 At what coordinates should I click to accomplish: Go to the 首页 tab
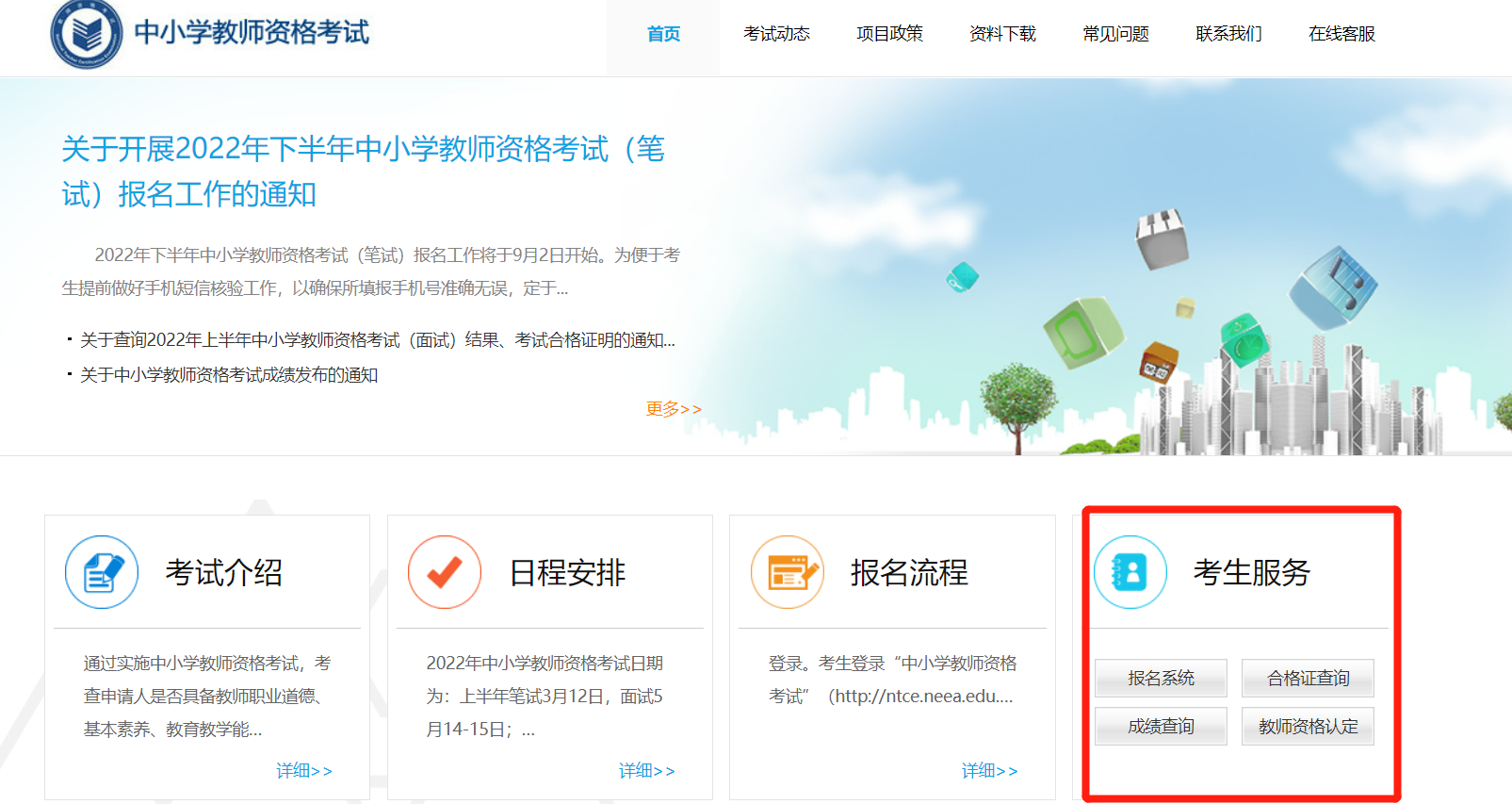[x=663, y=34]
